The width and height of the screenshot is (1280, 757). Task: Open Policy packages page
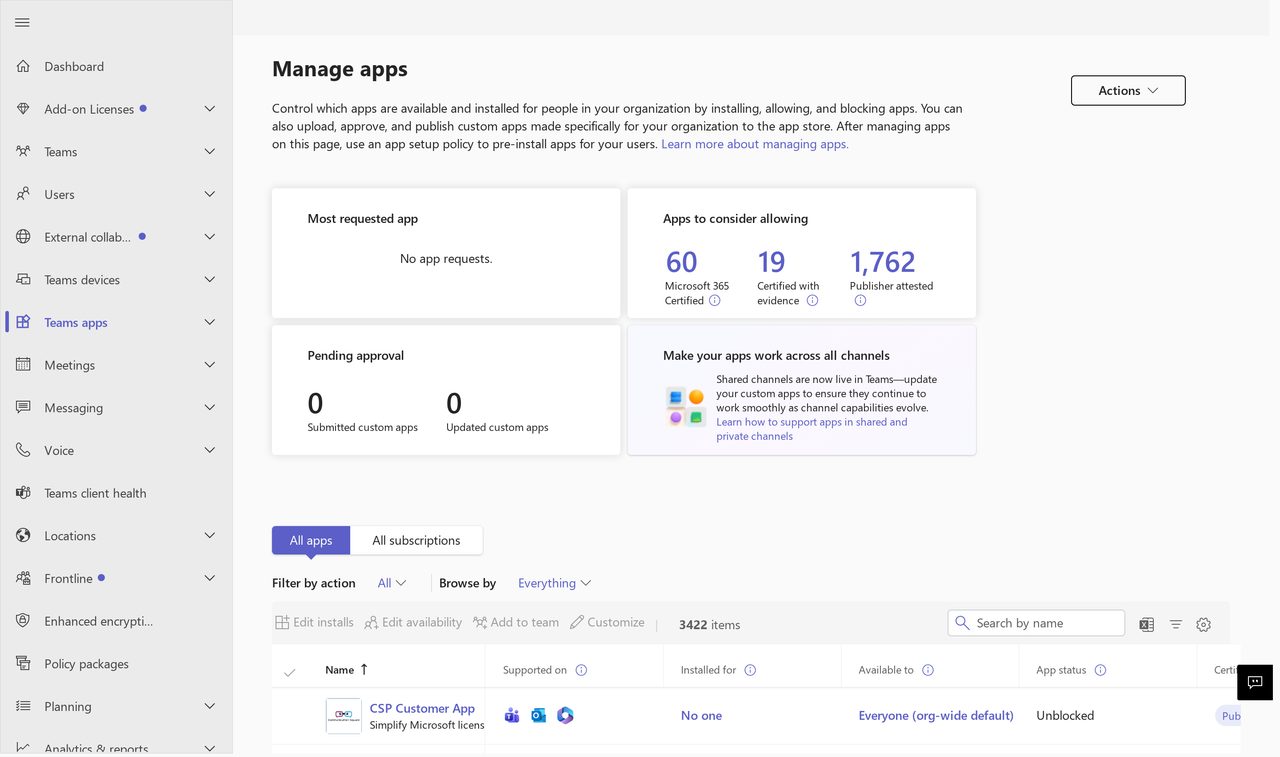86,664
